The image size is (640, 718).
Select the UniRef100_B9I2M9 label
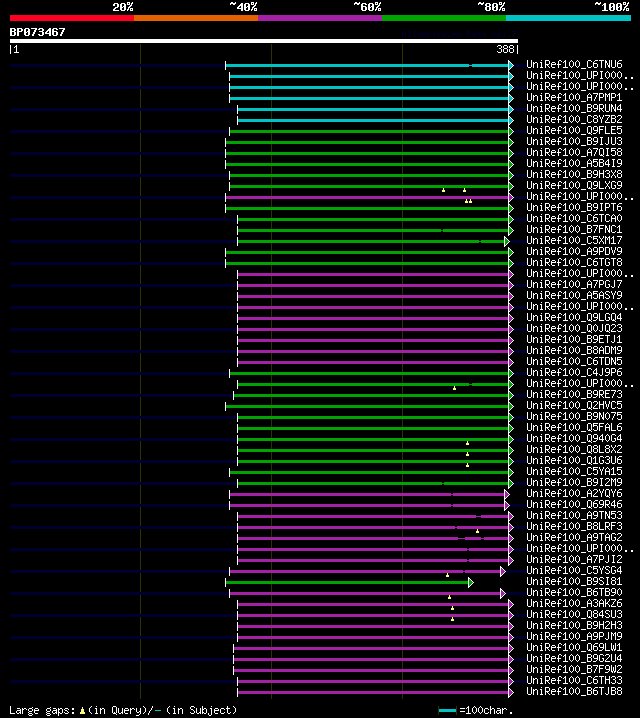(574, 482)
